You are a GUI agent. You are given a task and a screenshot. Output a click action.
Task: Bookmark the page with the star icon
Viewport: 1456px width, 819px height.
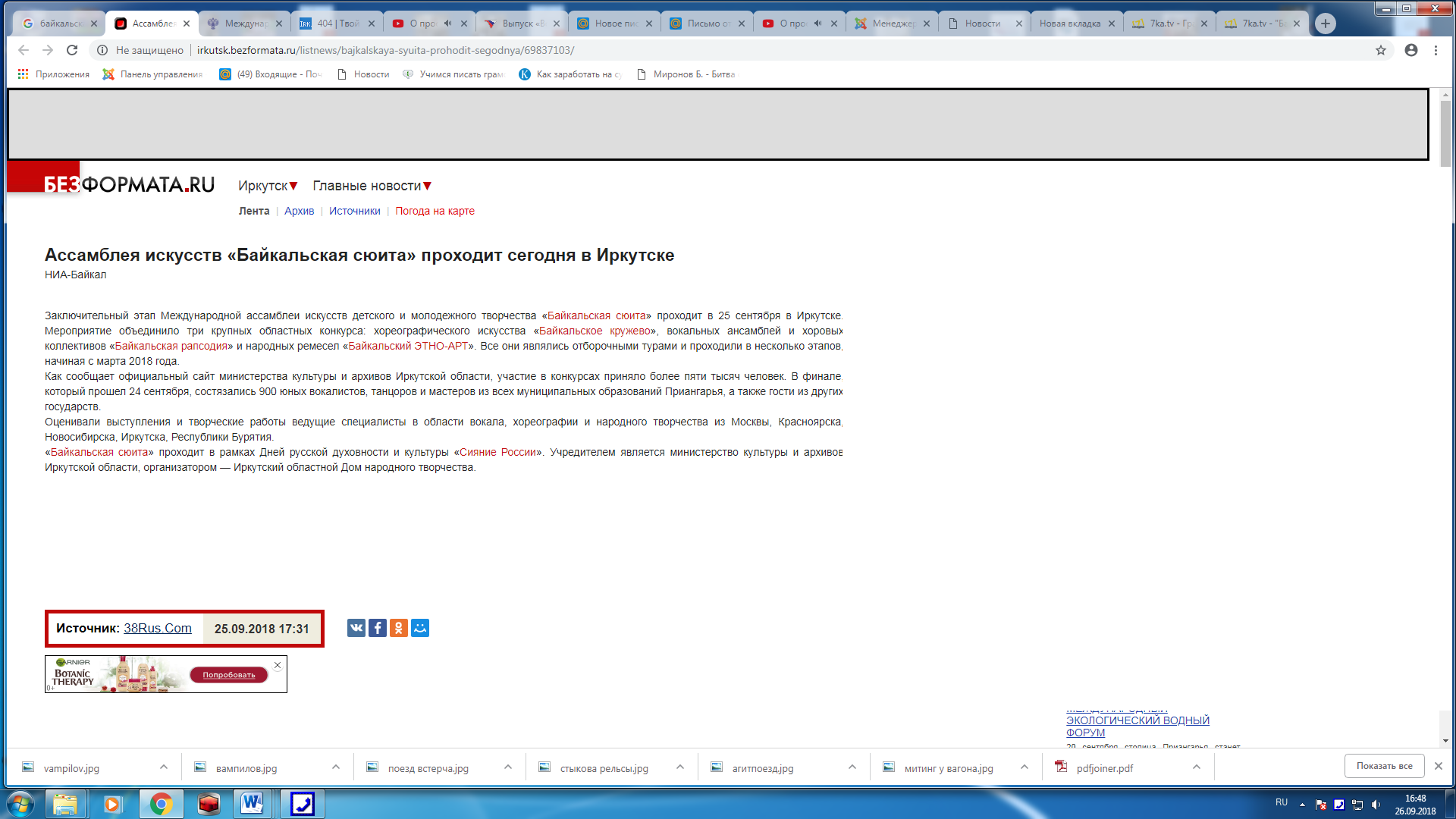pyautogui.click(x=1380, y=50)
